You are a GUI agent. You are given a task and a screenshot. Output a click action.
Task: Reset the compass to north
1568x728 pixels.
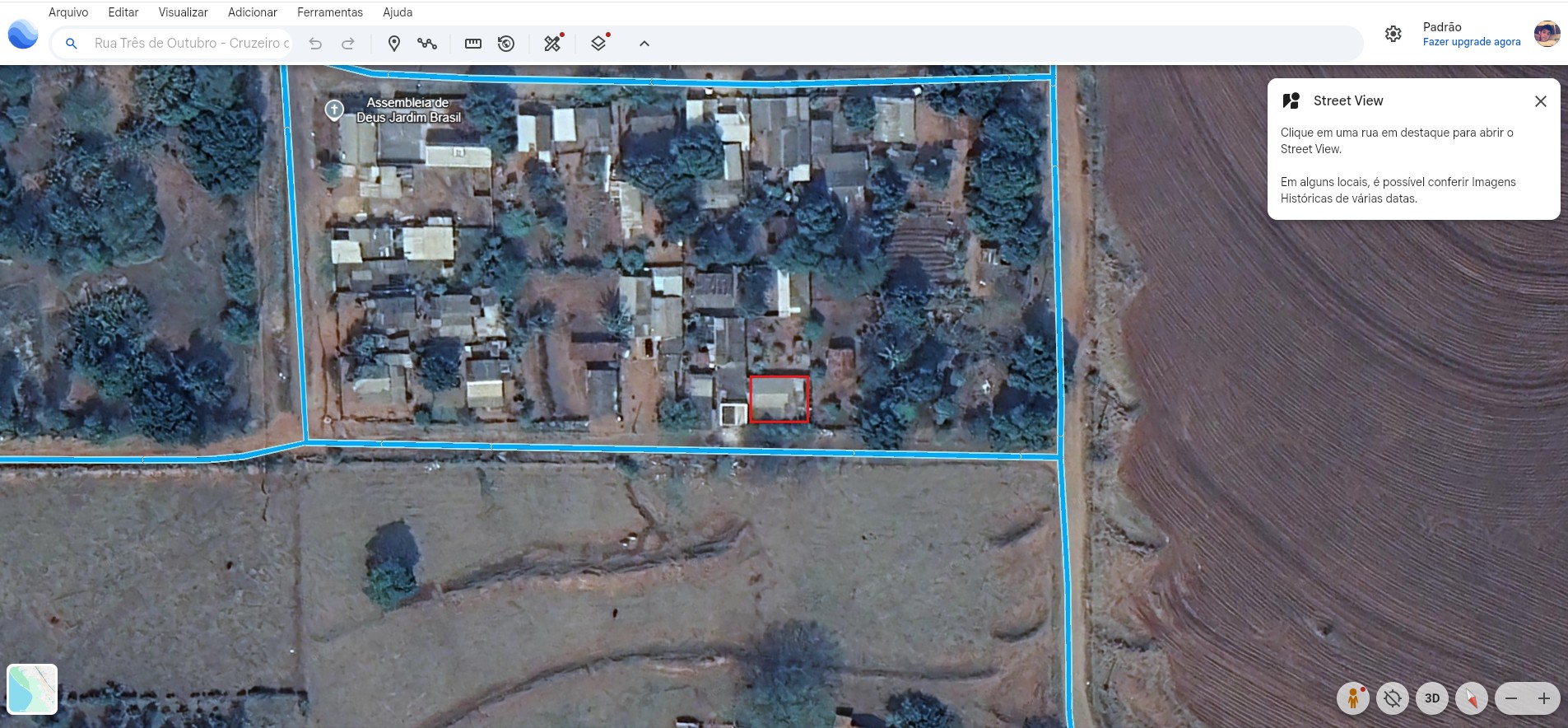pos(1472,698)
